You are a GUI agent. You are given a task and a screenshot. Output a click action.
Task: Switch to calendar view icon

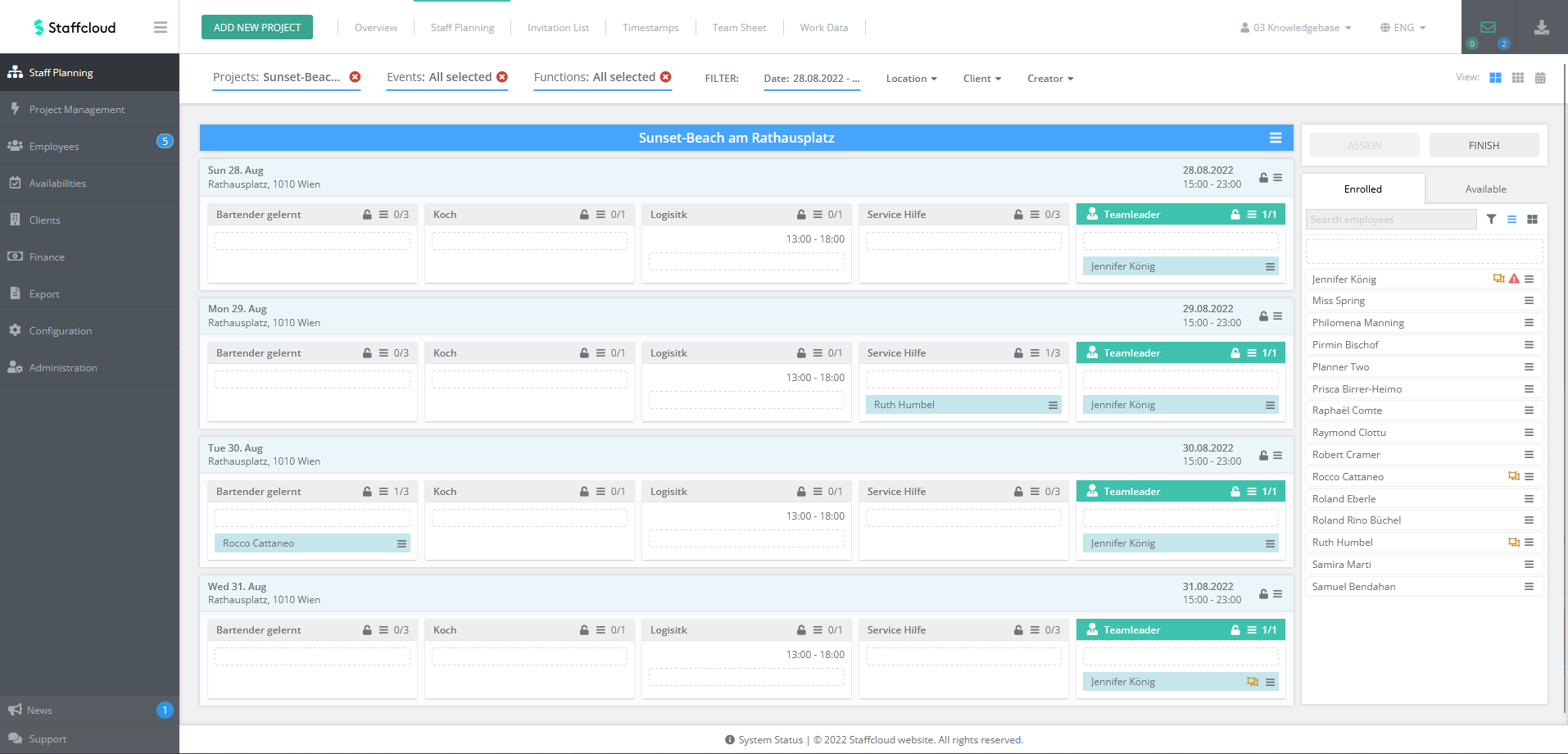(x=1540, y=78)
